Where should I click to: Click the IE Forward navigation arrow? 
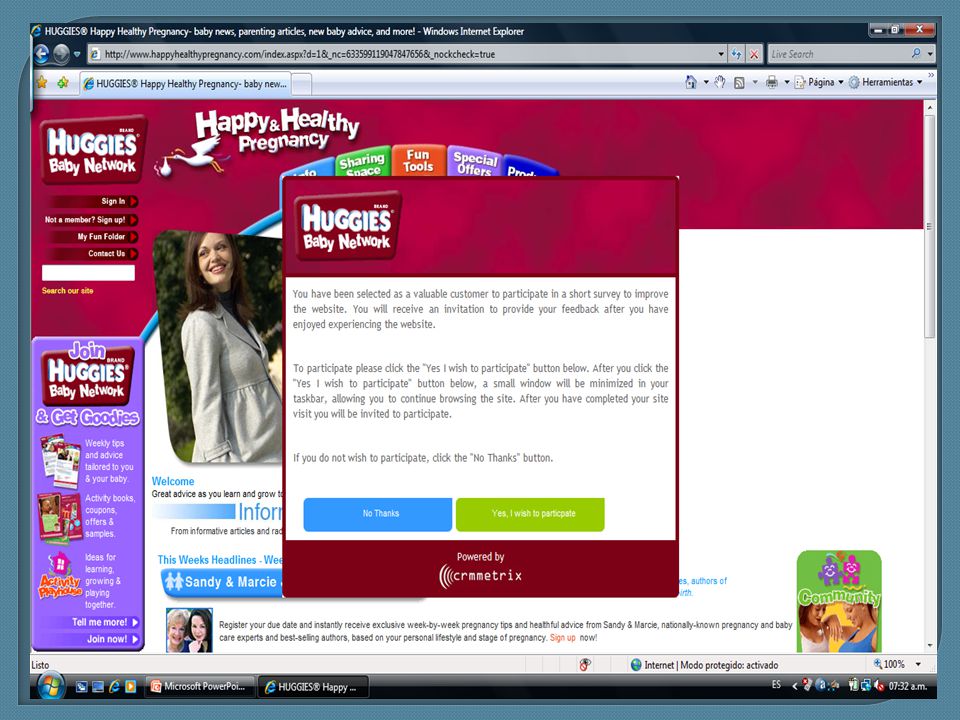tap(61, 54)
